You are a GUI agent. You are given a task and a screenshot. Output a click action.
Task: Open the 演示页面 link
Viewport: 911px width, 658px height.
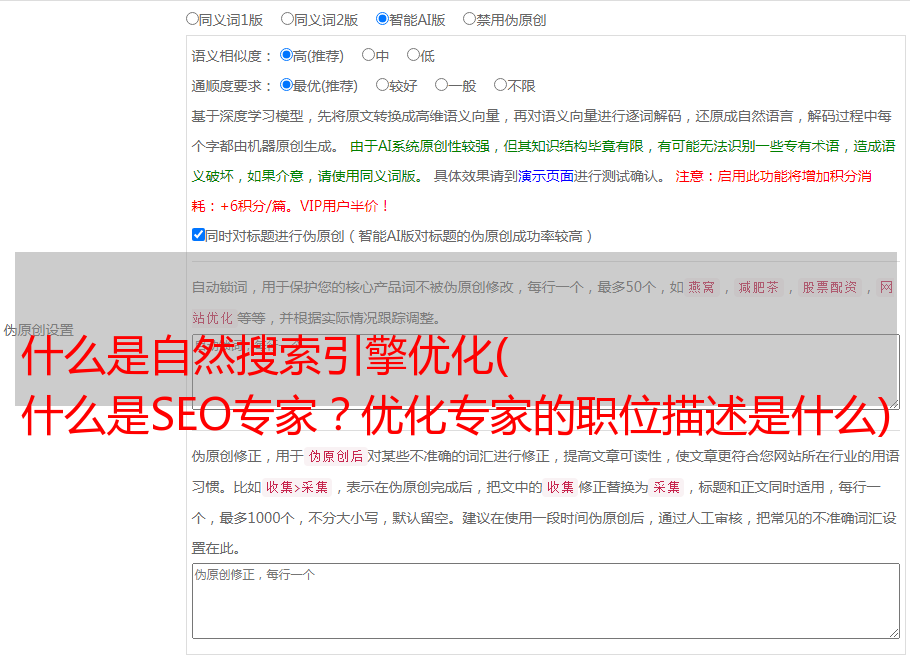[x=546, y=176]
